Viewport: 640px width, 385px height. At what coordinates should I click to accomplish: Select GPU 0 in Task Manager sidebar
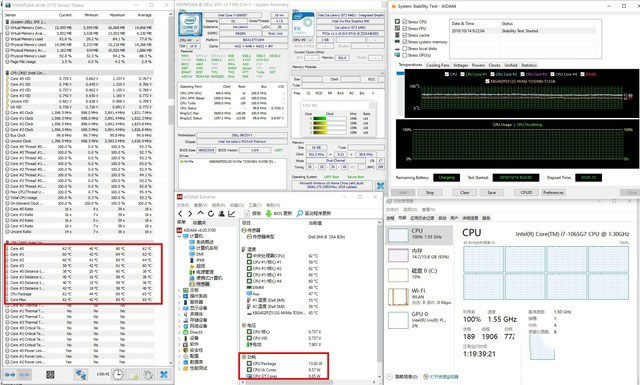419,320
